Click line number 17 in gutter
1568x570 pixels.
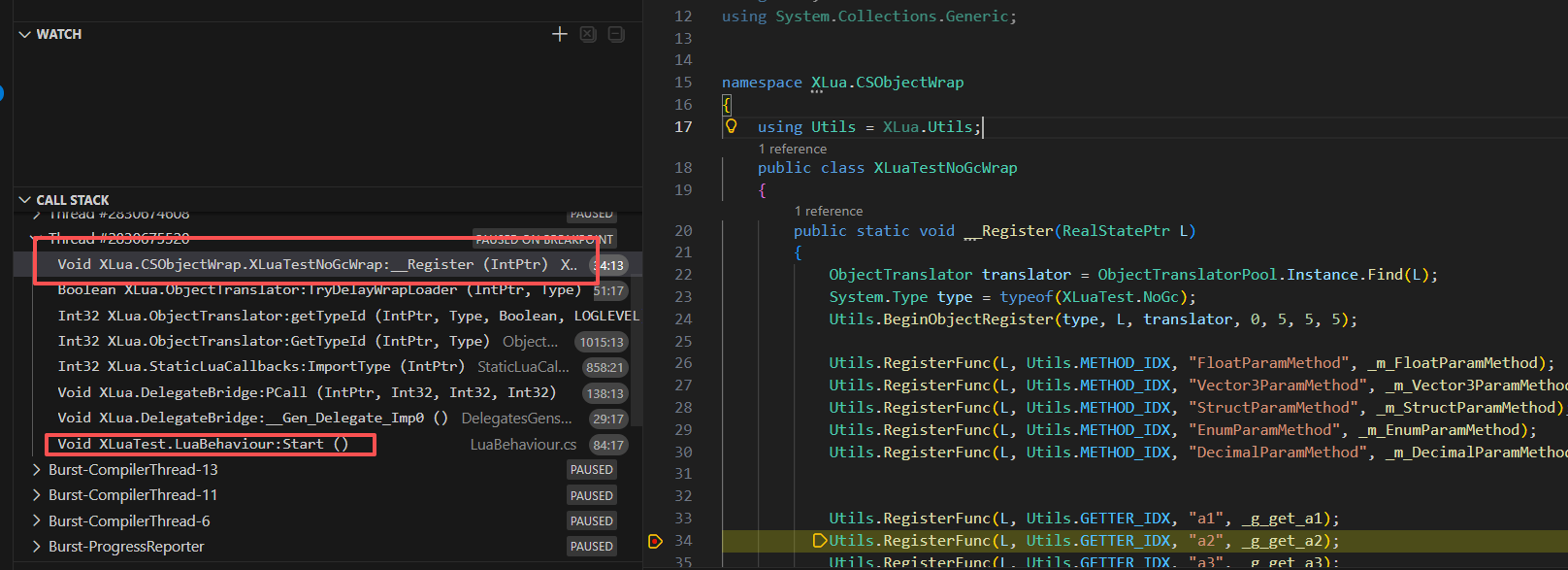click(x=683, y=126)
